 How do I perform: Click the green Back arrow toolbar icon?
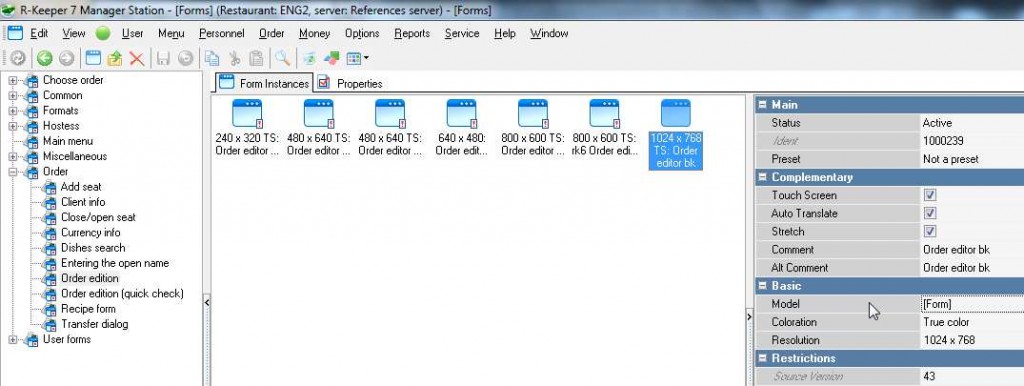pyautogui.click(x=44, y=58)
